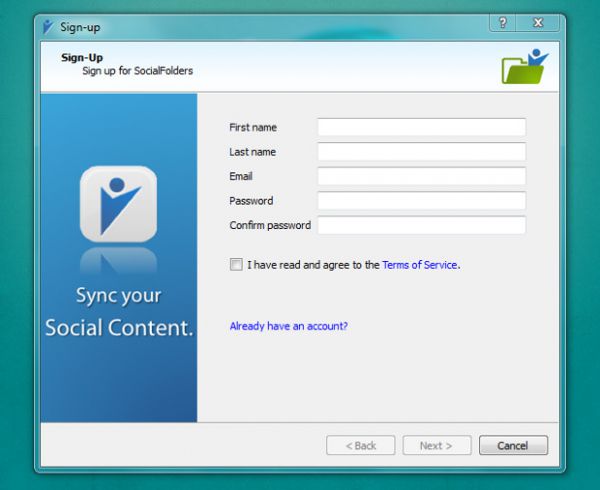Screen dimensions: 600x490
Task: Click the large SocialFolders logo in sidebar
Action: point(118,204)
